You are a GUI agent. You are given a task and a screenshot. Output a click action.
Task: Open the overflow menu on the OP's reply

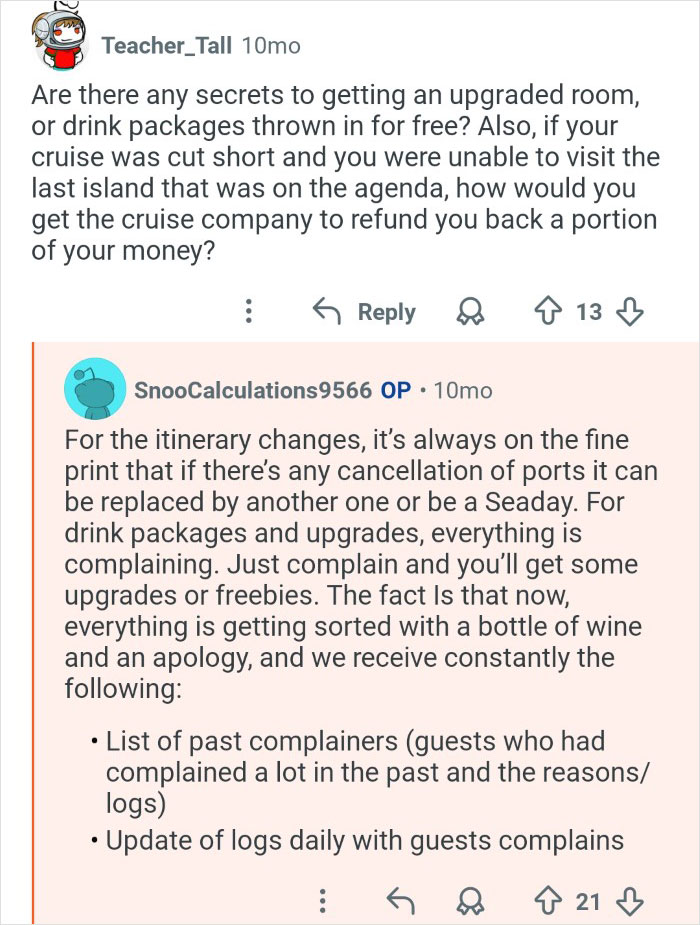tap(321, 899)
